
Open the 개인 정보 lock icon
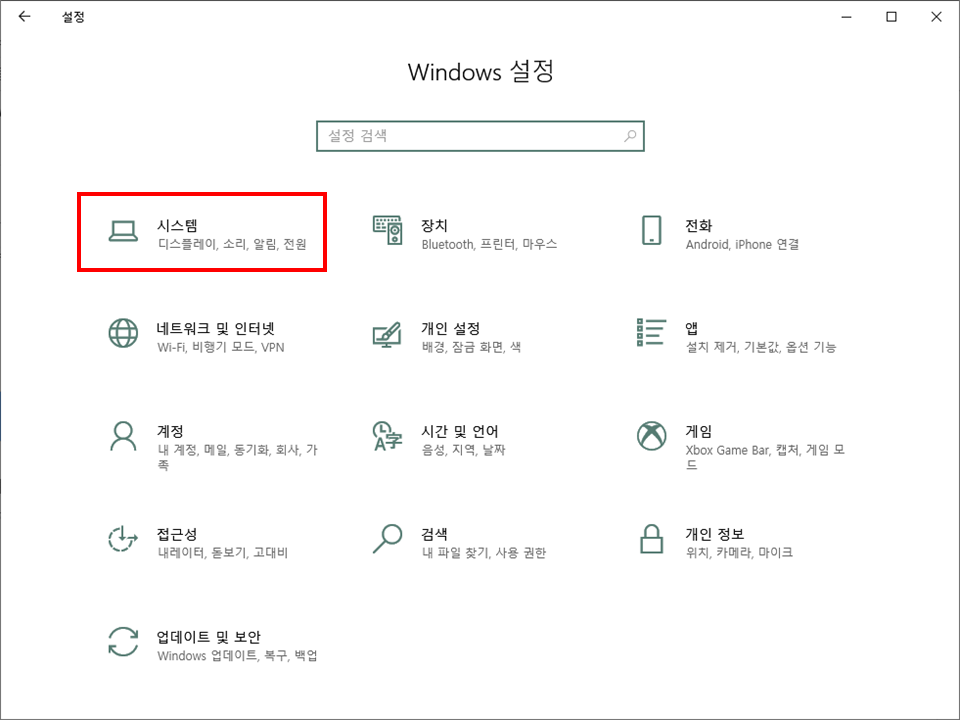[x=651, y=539]
